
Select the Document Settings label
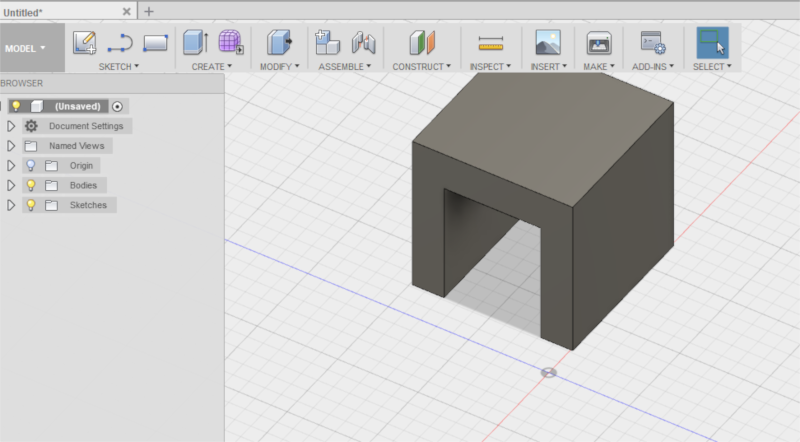coord(86,126)
